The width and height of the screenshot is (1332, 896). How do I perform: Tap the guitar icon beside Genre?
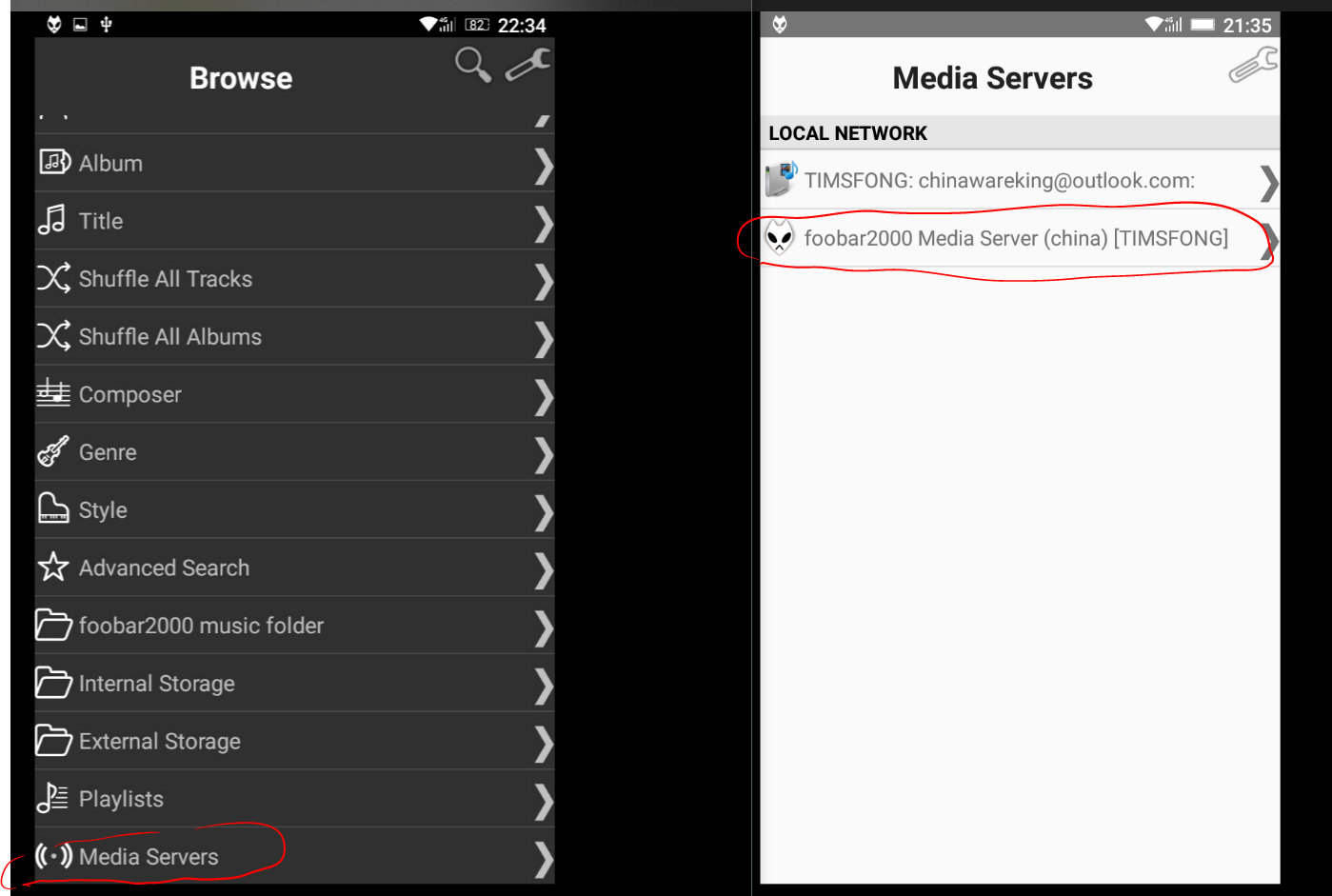53,451
